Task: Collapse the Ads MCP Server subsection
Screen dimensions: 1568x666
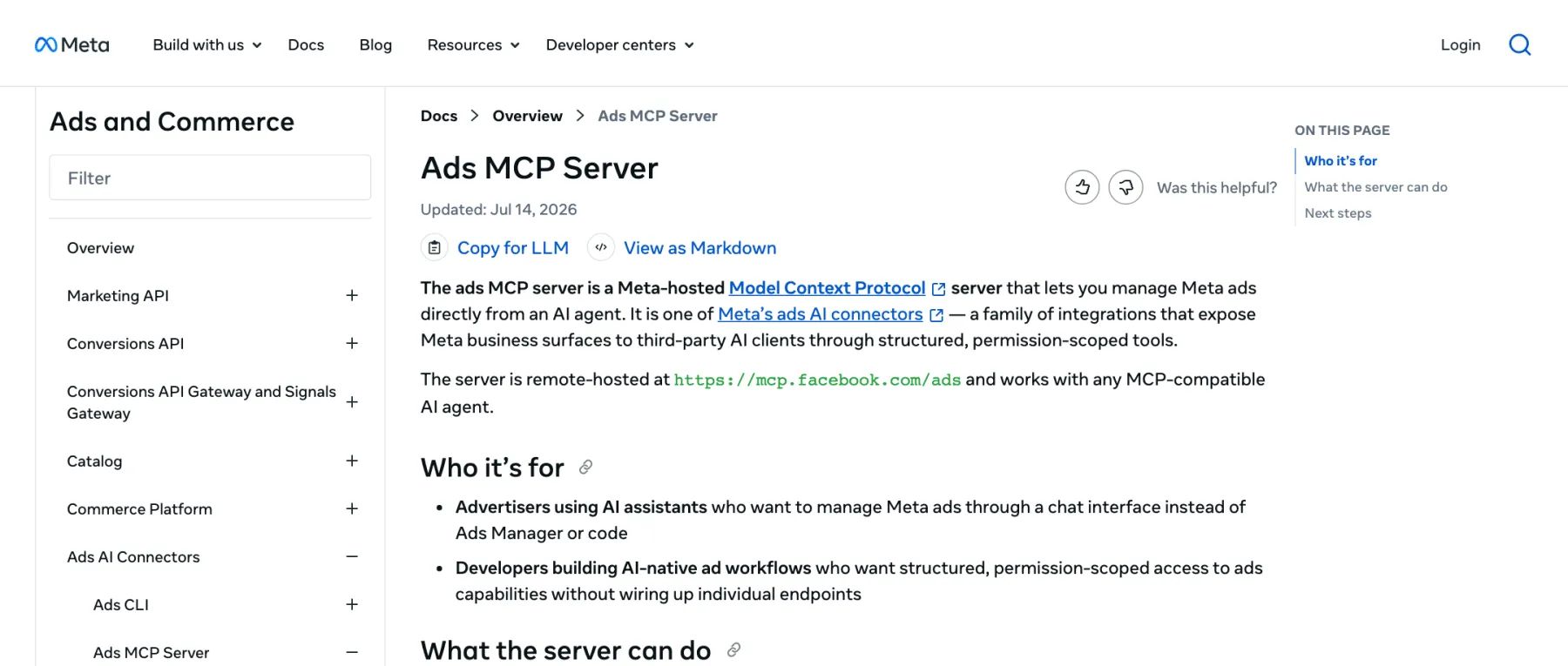Action: pyautogui.click(x=352, y=652)
